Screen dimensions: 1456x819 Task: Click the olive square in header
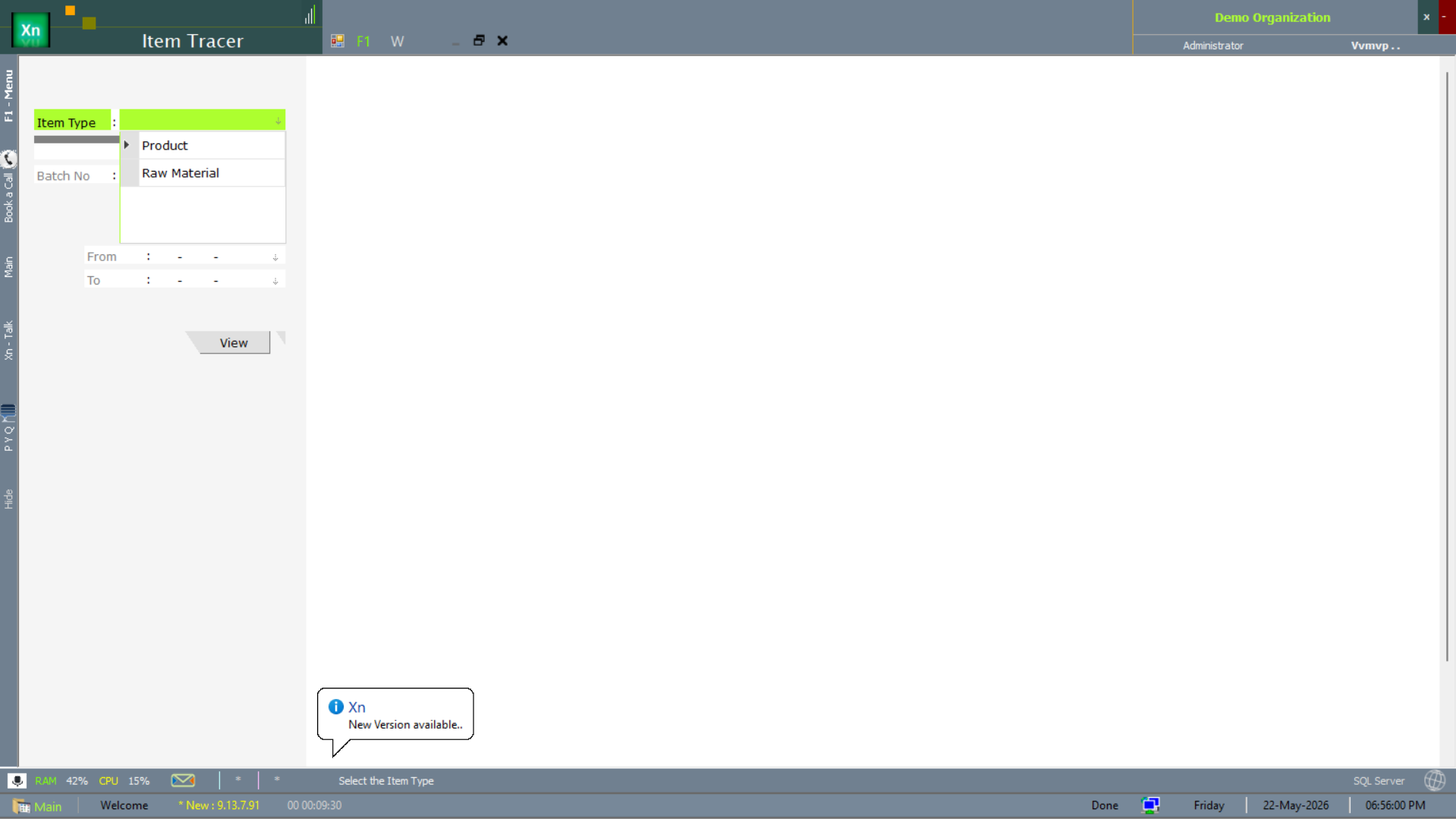click(89, 24)
